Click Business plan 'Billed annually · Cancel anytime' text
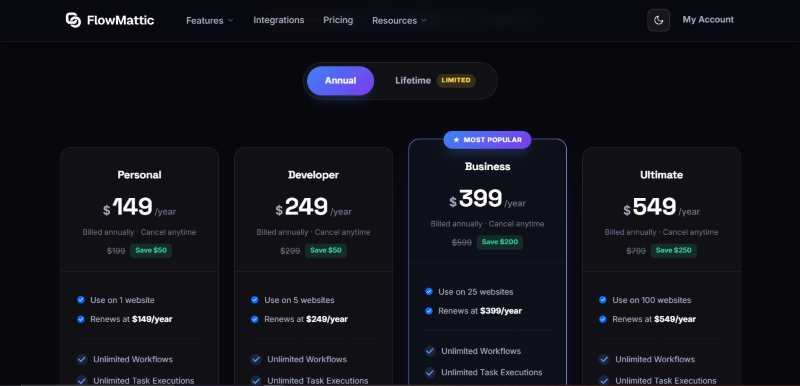Viewport: 800px width, 386px height. [x=487, y=224]
